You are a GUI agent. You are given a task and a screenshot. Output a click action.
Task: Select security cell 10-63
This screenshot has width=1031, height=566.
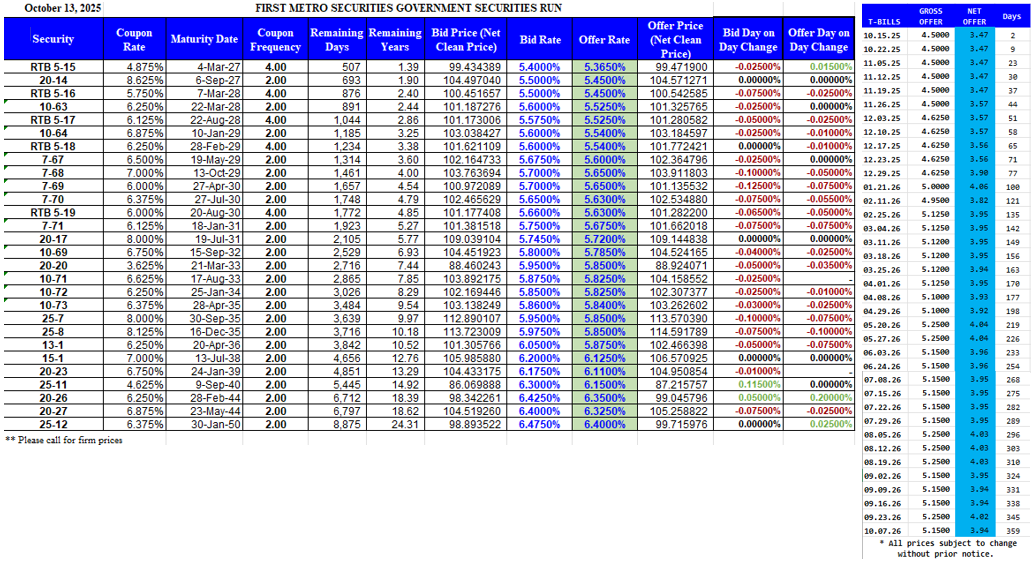53,106
